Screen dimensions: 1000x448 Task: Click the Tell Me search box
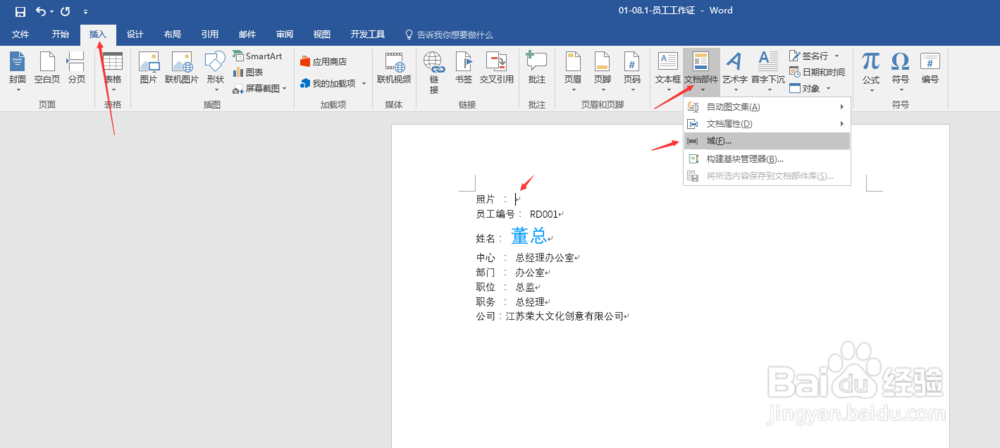coord(450,34)
